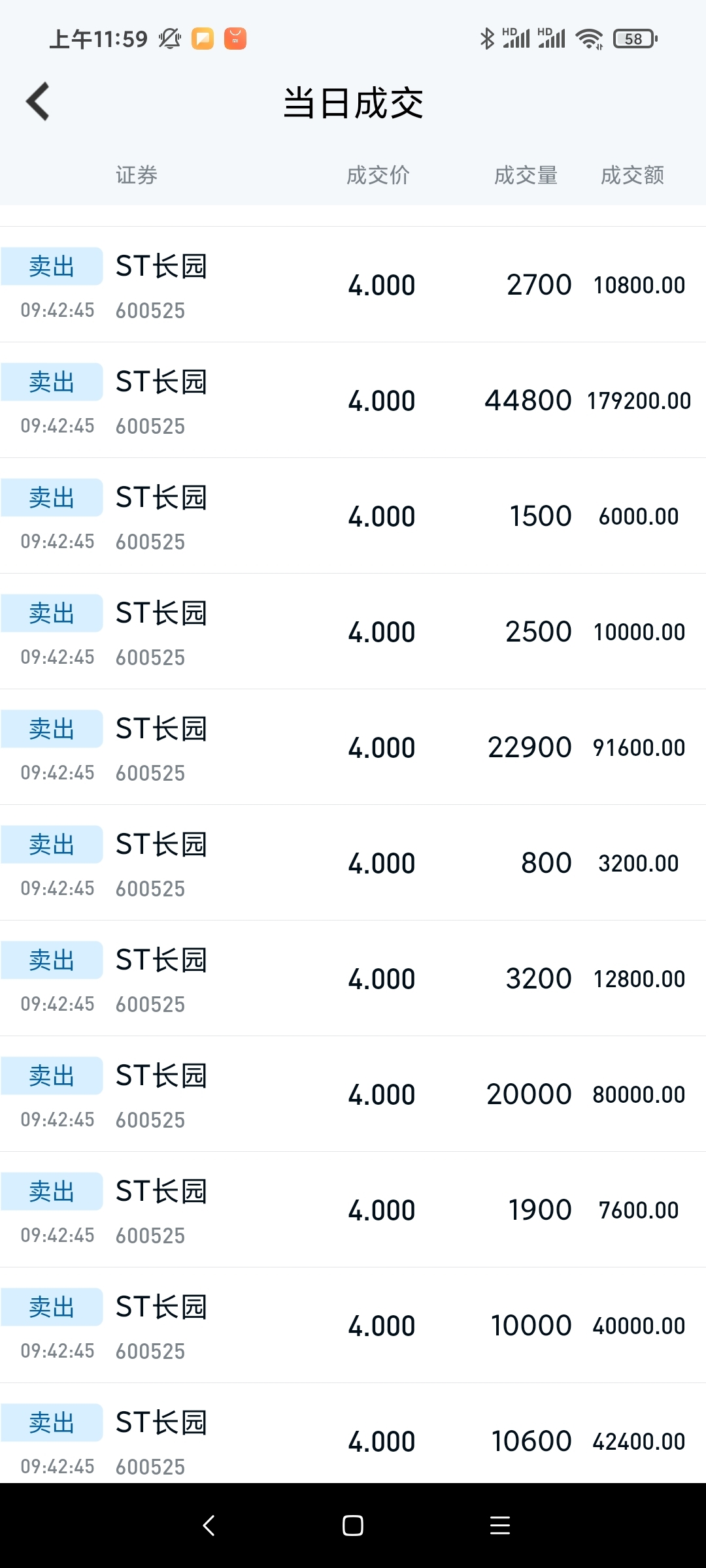706x1568 pixels.
Task: Tap the Wi-Fi status icon
Action: point(589,39)
